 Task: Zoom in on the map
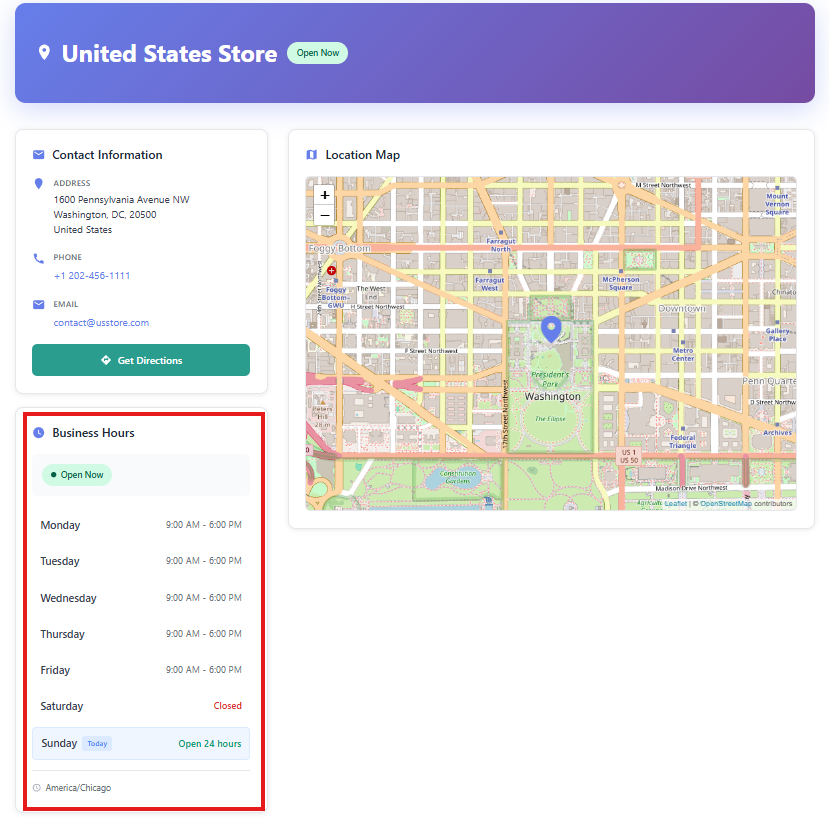(x=325, y=195)
